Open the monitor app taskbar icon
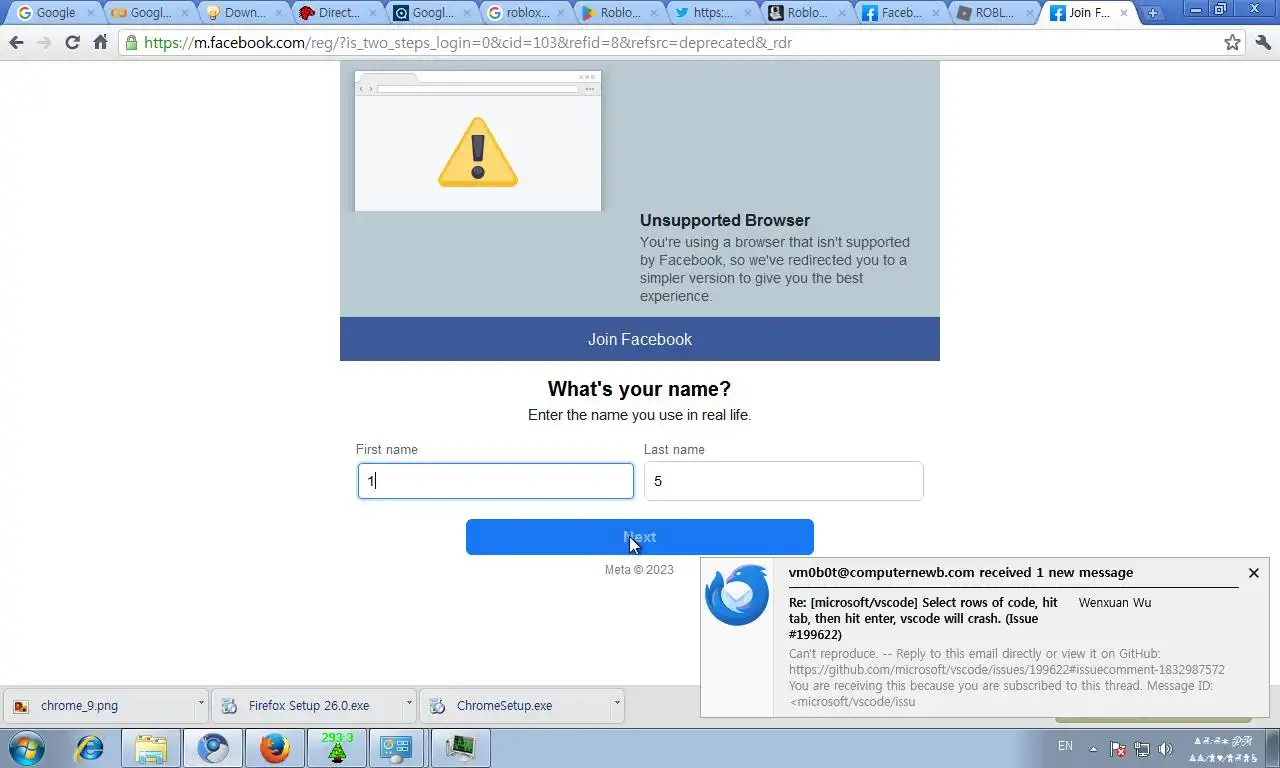The image size is (1280, 768). pyautogui.click(x=460, y=748)
